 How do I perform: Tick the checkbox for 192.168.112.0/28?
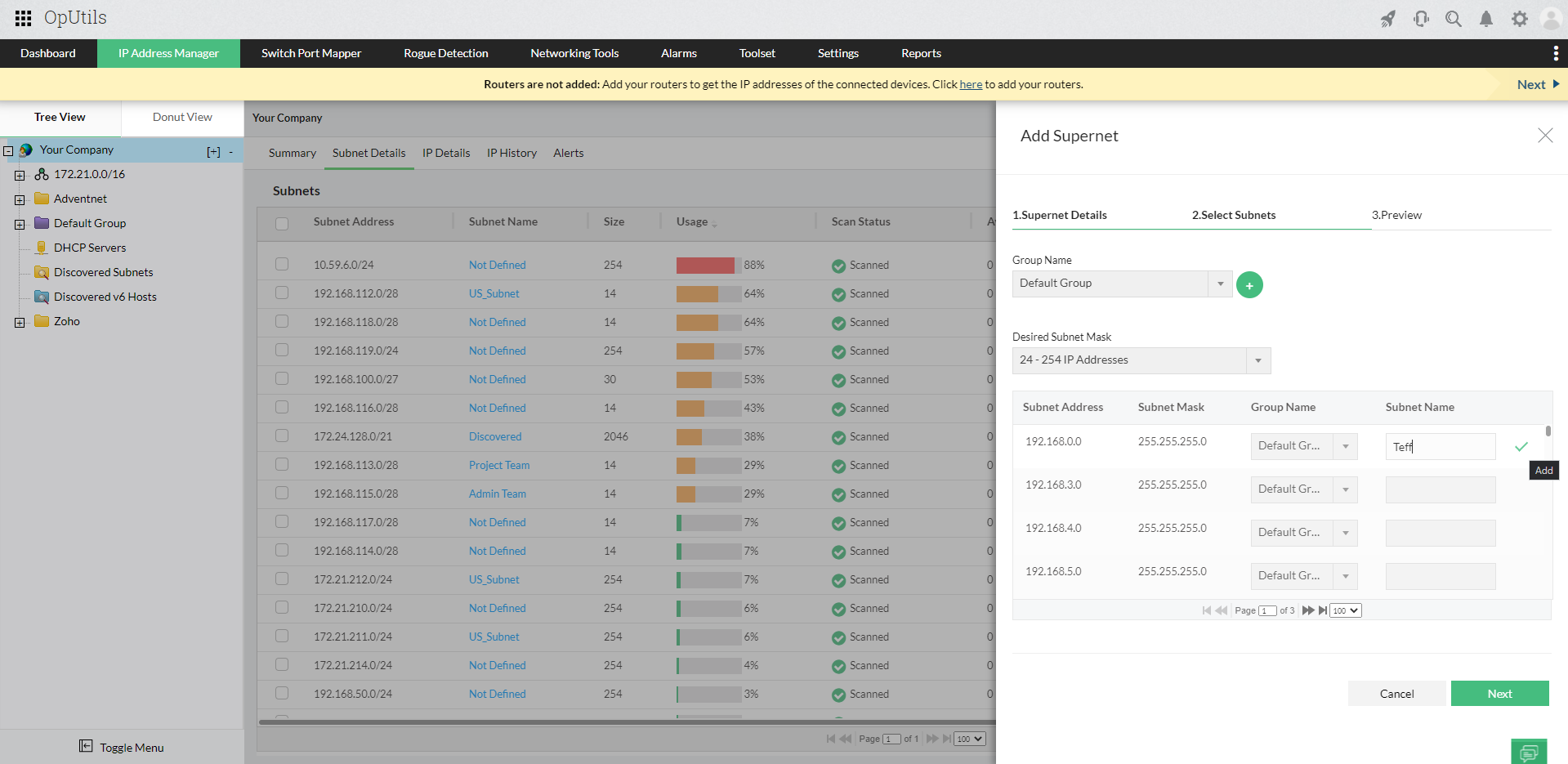(282, 293)
